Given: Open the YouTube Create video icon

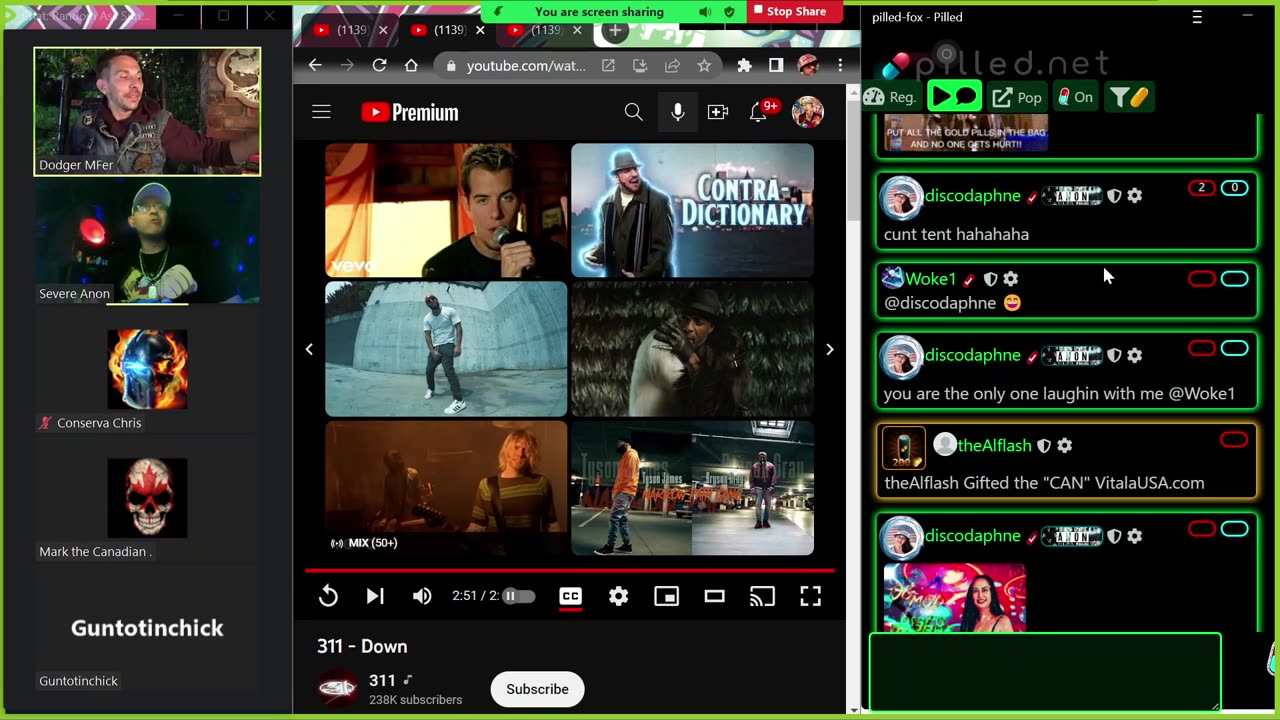Looking at the screenshot, I should point(718,112).
